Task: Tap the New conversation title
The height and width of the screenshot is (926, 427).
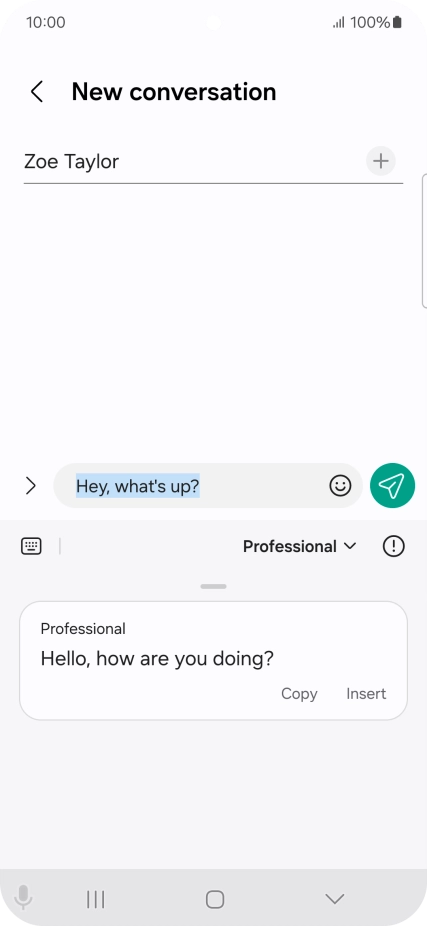Action: [174, 92]
